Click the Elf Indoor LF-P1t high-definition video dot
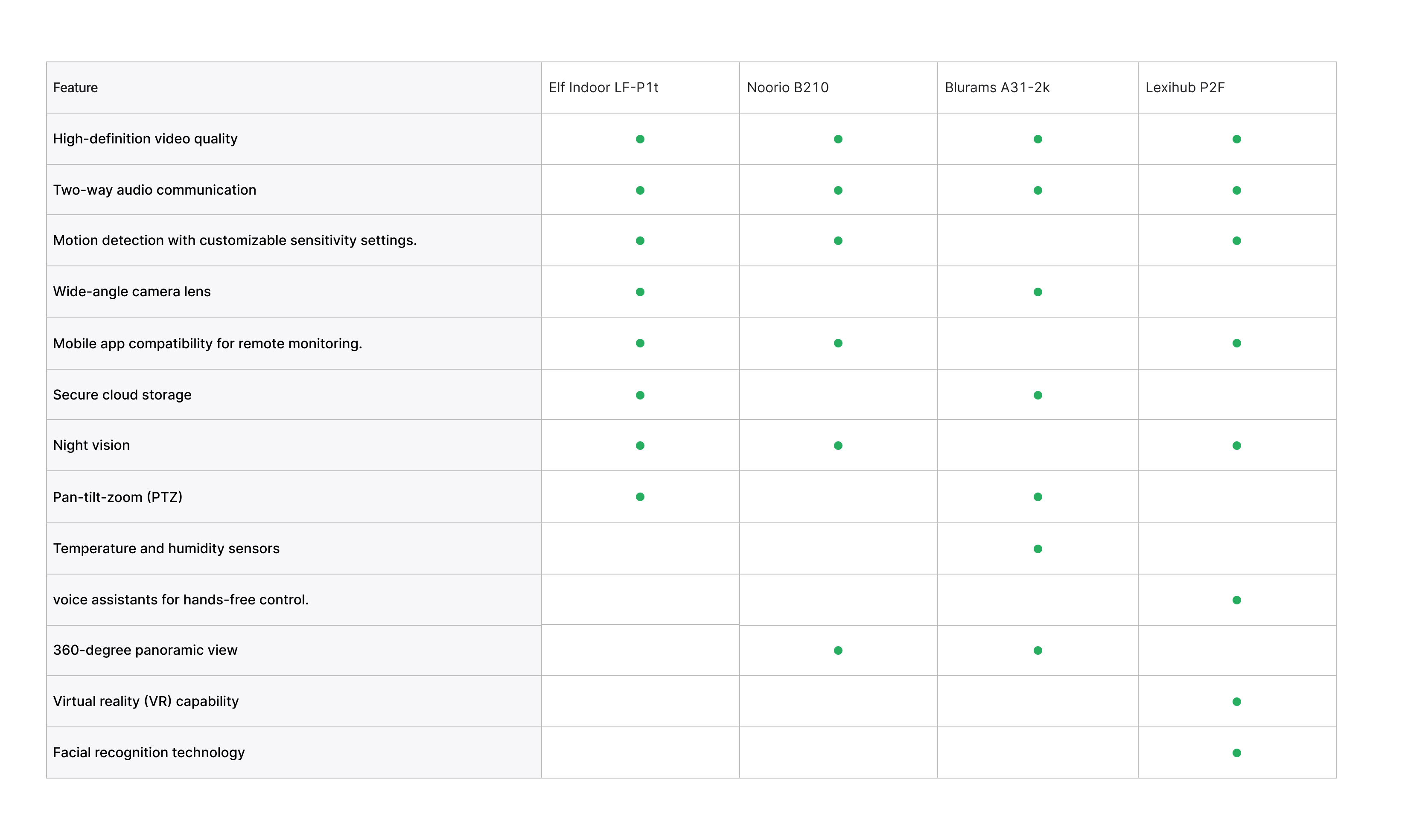This screenshot has height=840, width=1405. coord(640,139)
